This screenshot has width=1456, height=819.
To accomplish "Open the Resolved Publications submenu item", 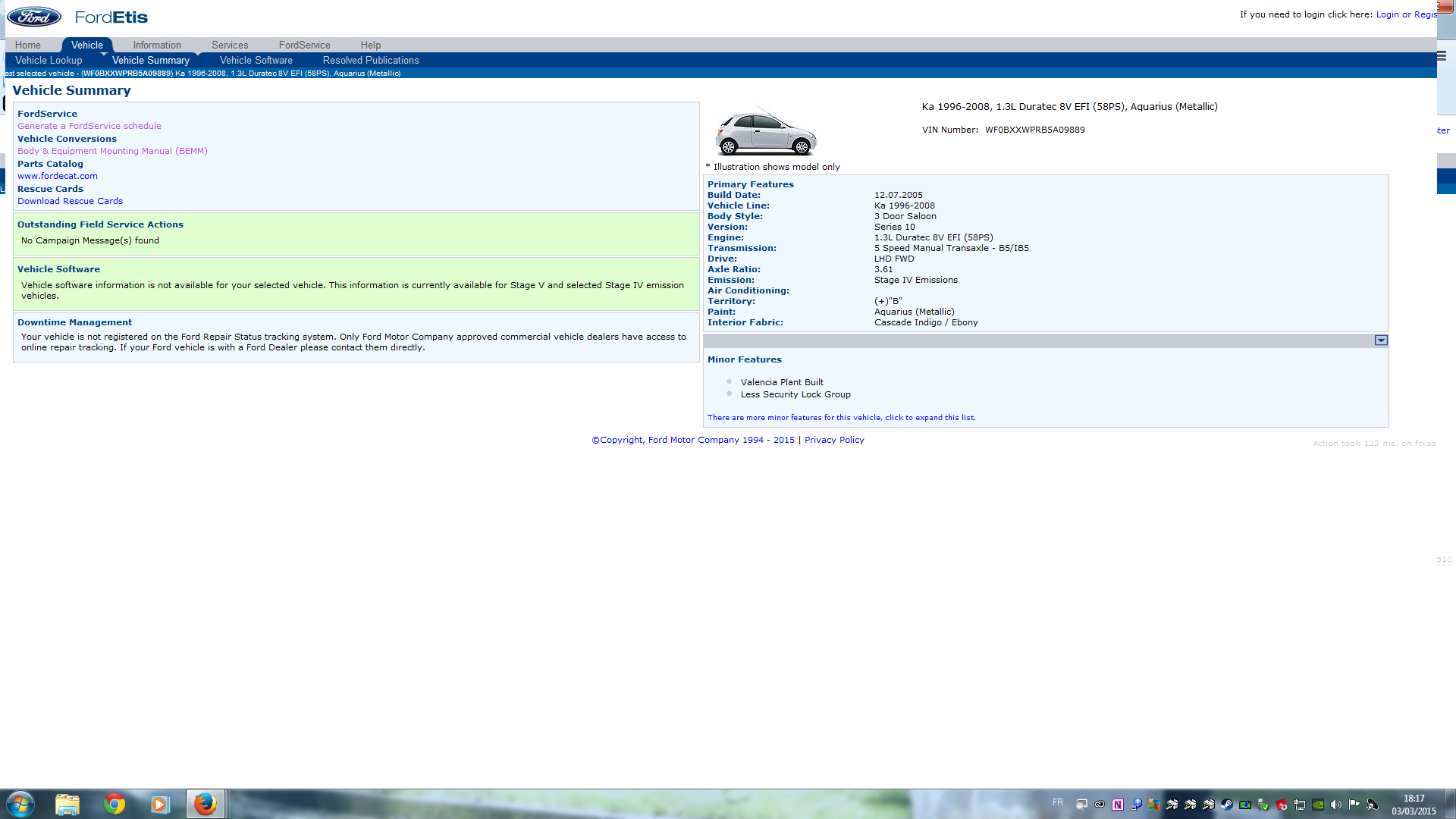I will click(x=371, y=60).
